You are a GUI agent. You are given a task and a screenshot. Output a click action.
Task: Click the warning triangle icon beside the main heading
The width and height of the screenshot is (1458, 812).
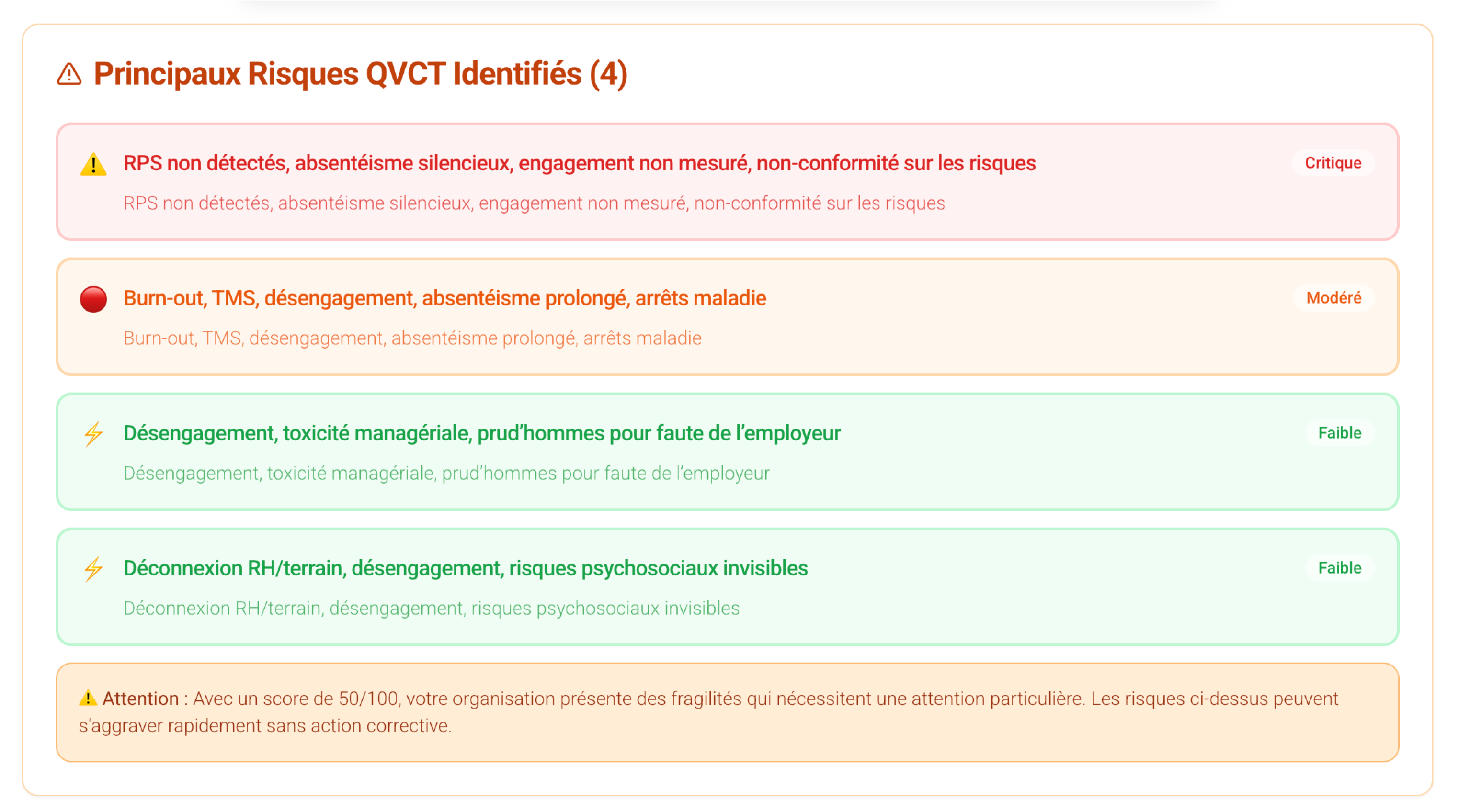tap(69, 74)
